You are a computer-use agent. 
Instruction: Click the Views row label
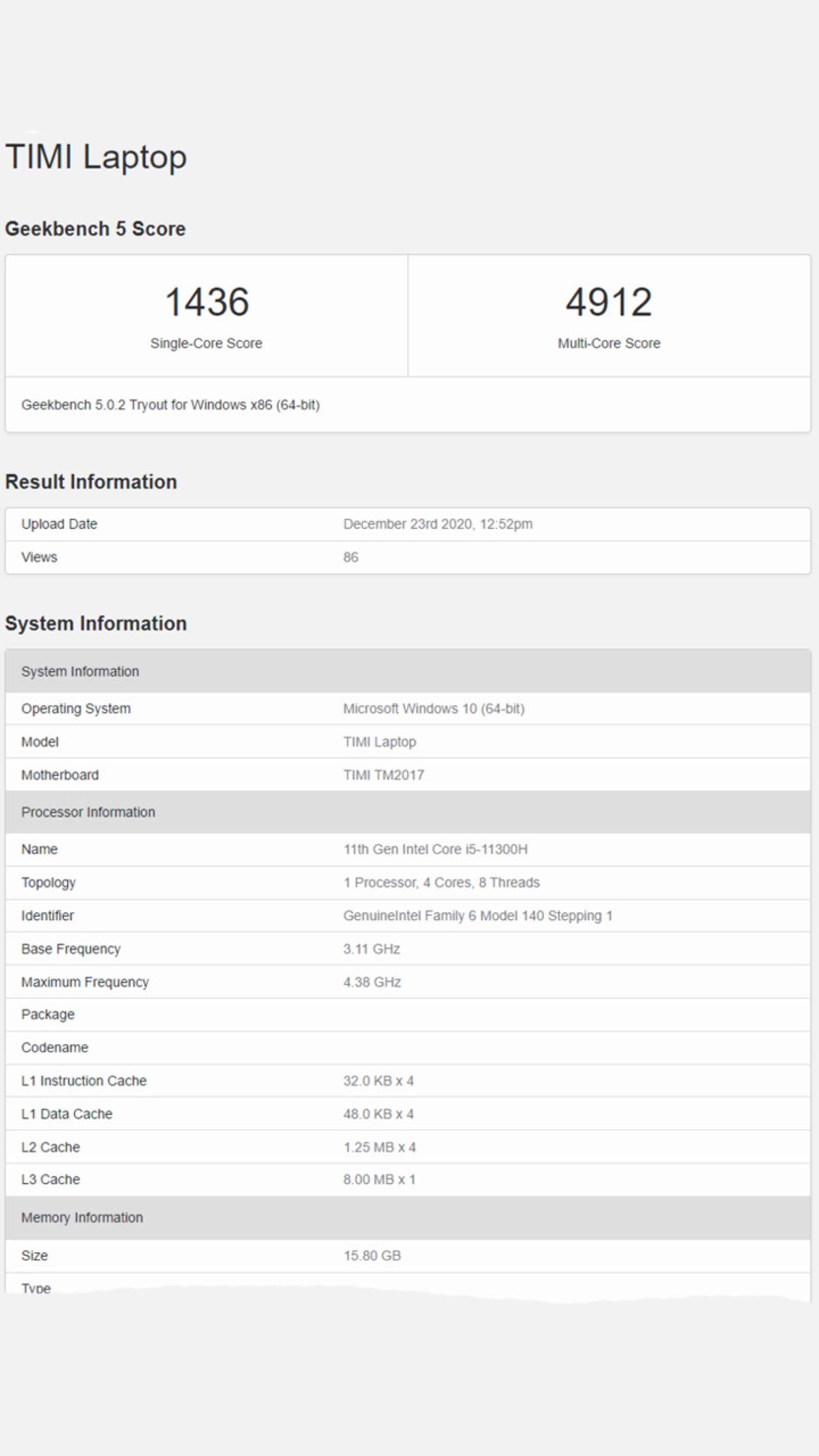point(39,557)
